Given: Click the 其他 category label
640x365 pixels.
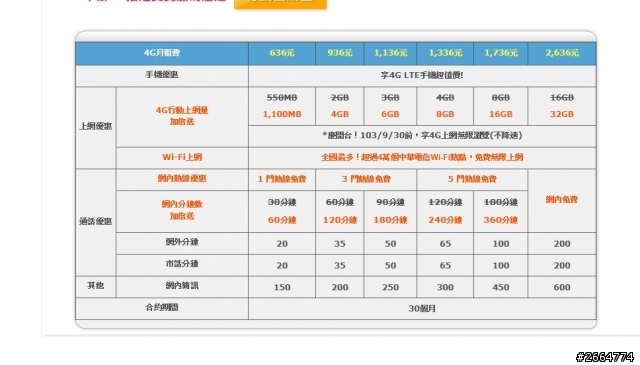Looking at the screenshot, I should [96, 286].
